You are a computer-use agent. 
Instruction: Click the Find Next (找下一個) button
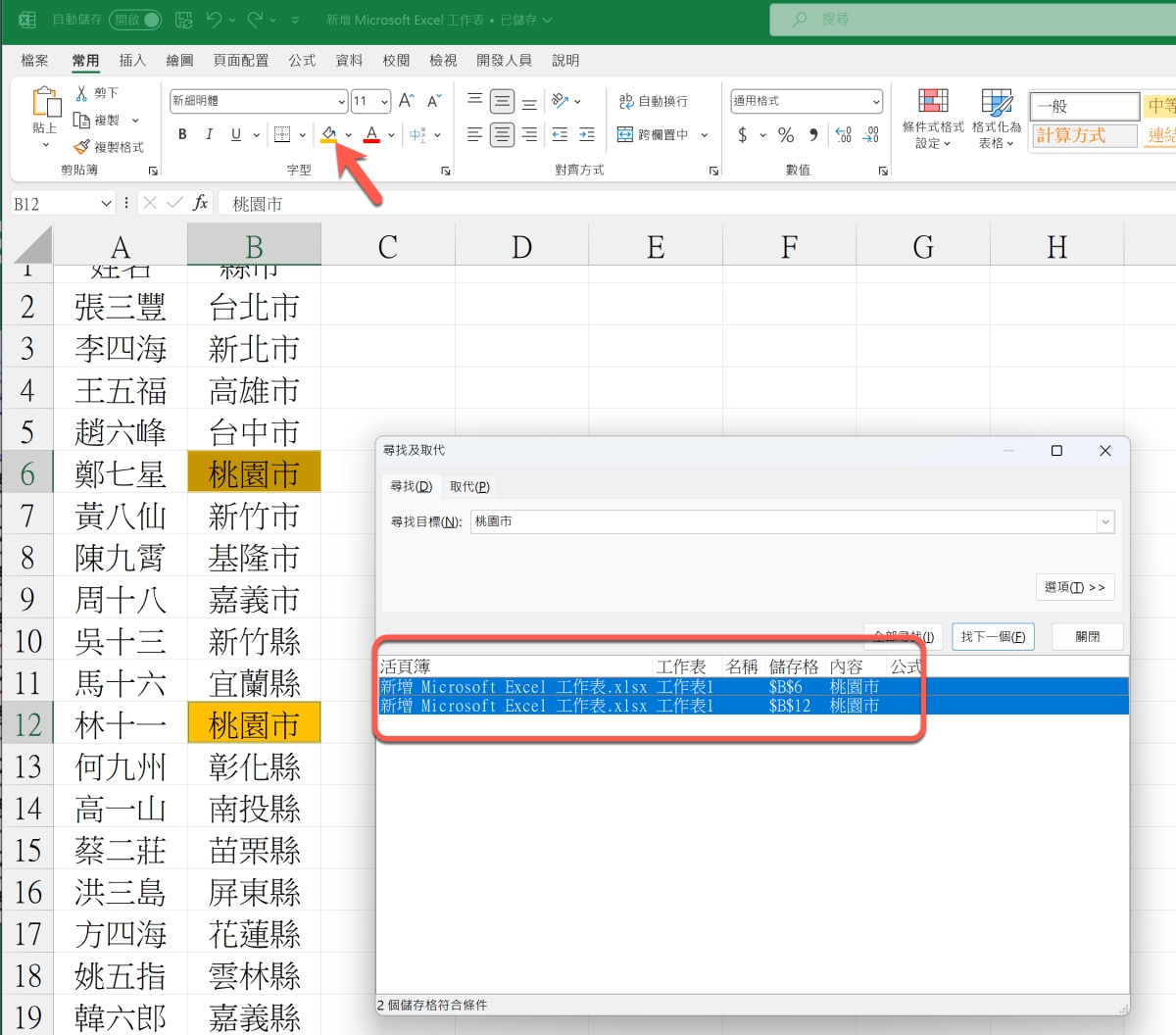pyautogui.click(x=993, y=637)
